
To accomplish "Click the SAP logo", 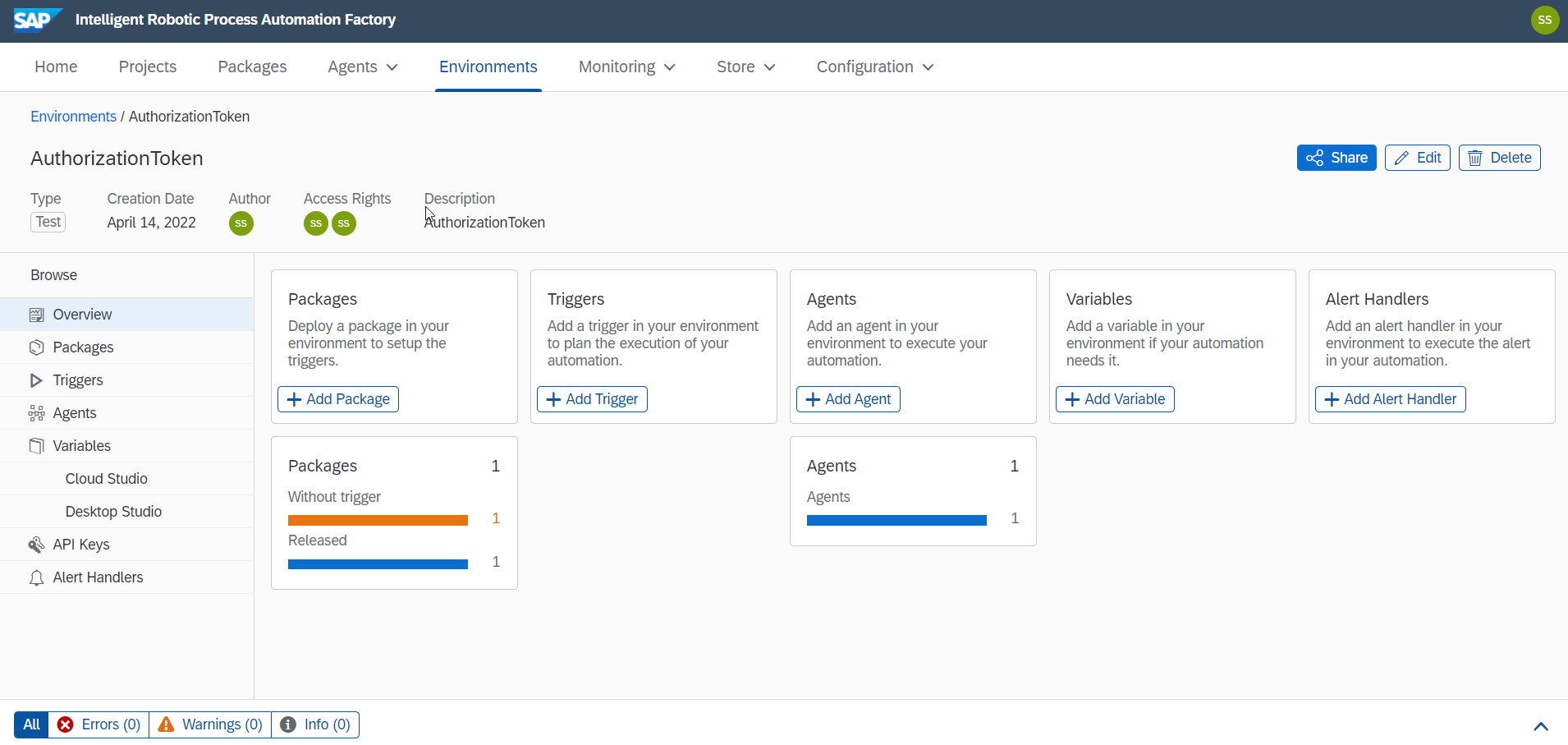I will (38, 20).
